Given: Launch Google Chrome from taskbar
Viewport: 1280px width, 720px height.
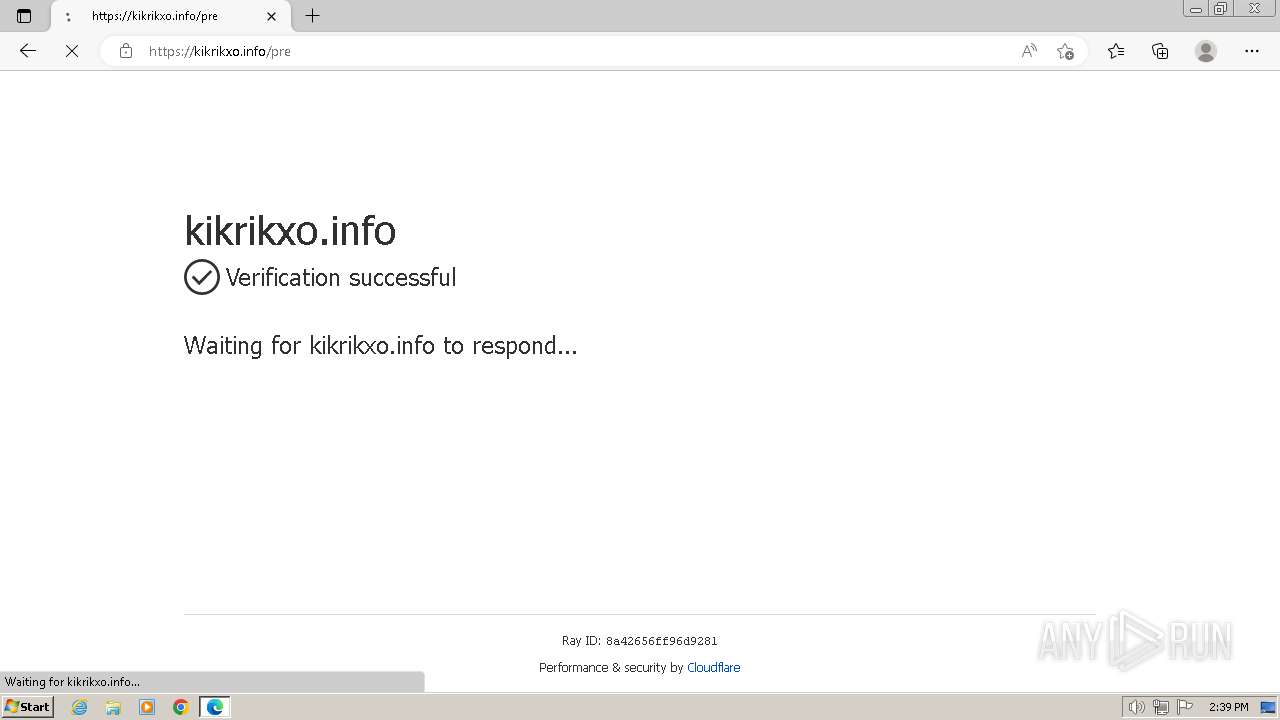Looking at the screenshot, I should click(x=180, y=707).
